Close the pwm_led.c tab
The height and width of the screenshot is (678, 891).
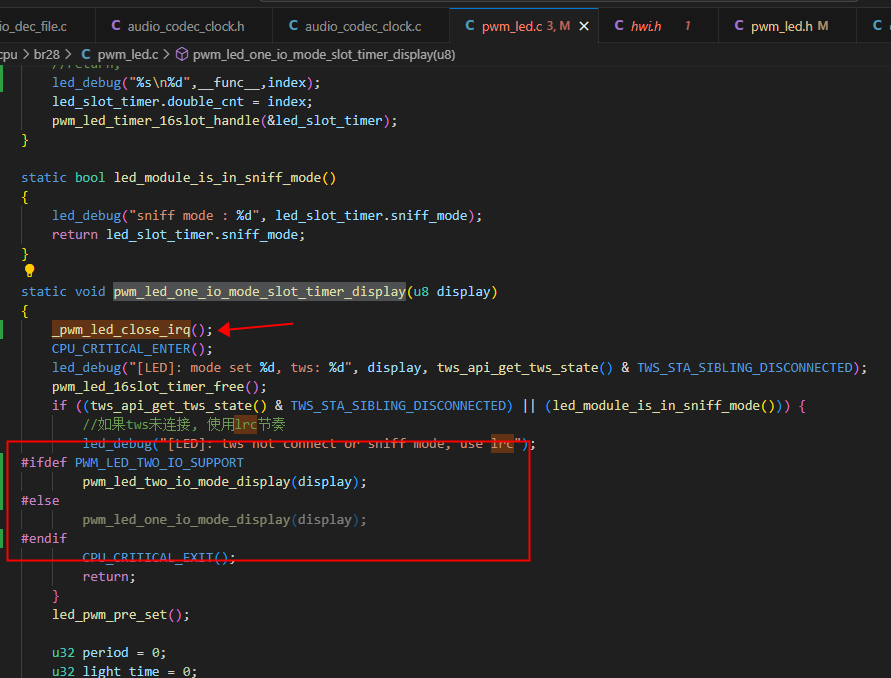(x=584, y=26)
